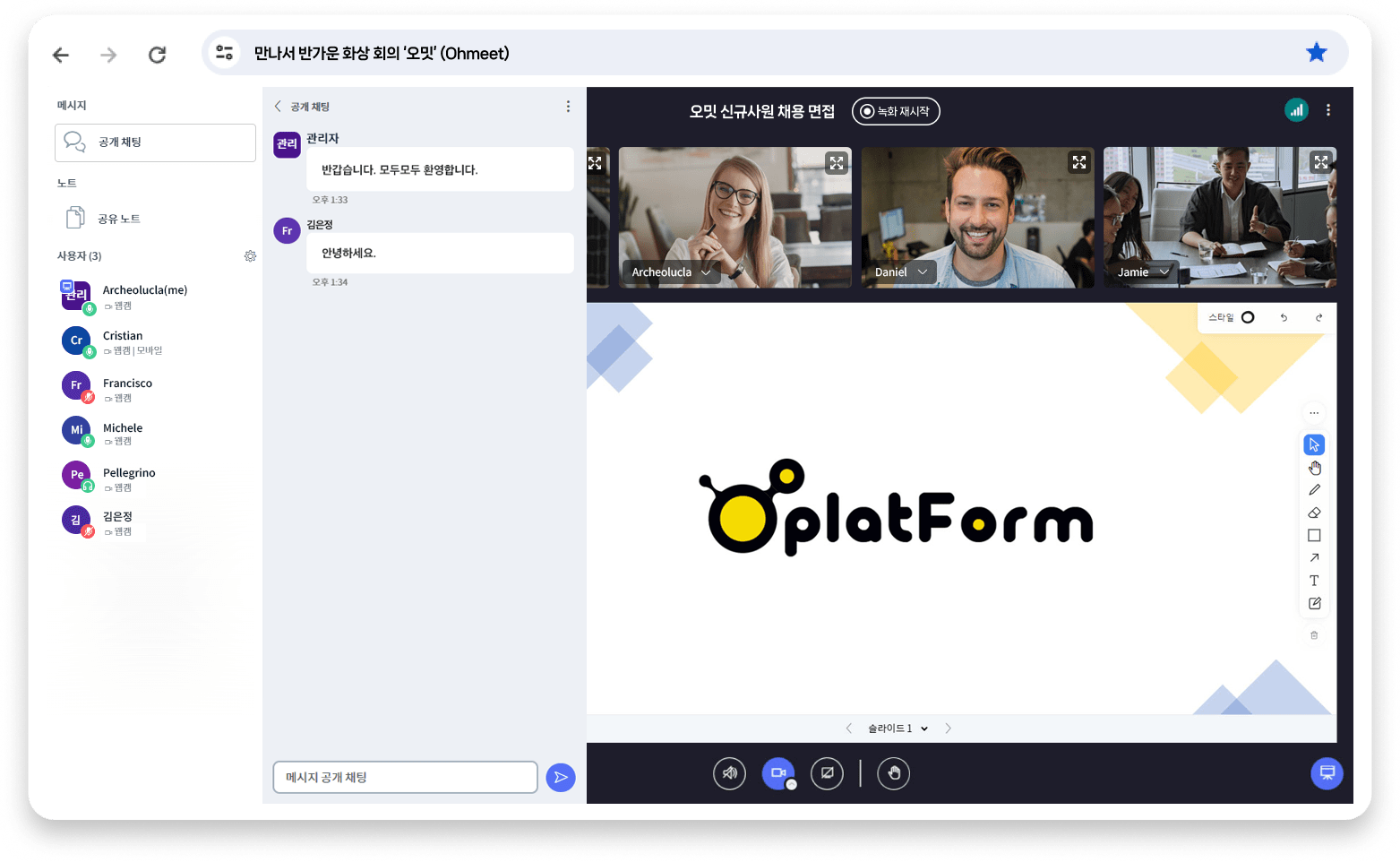Click the 관리 avatar in chat
Screen dimensions: 1400x862
point(287,143)
